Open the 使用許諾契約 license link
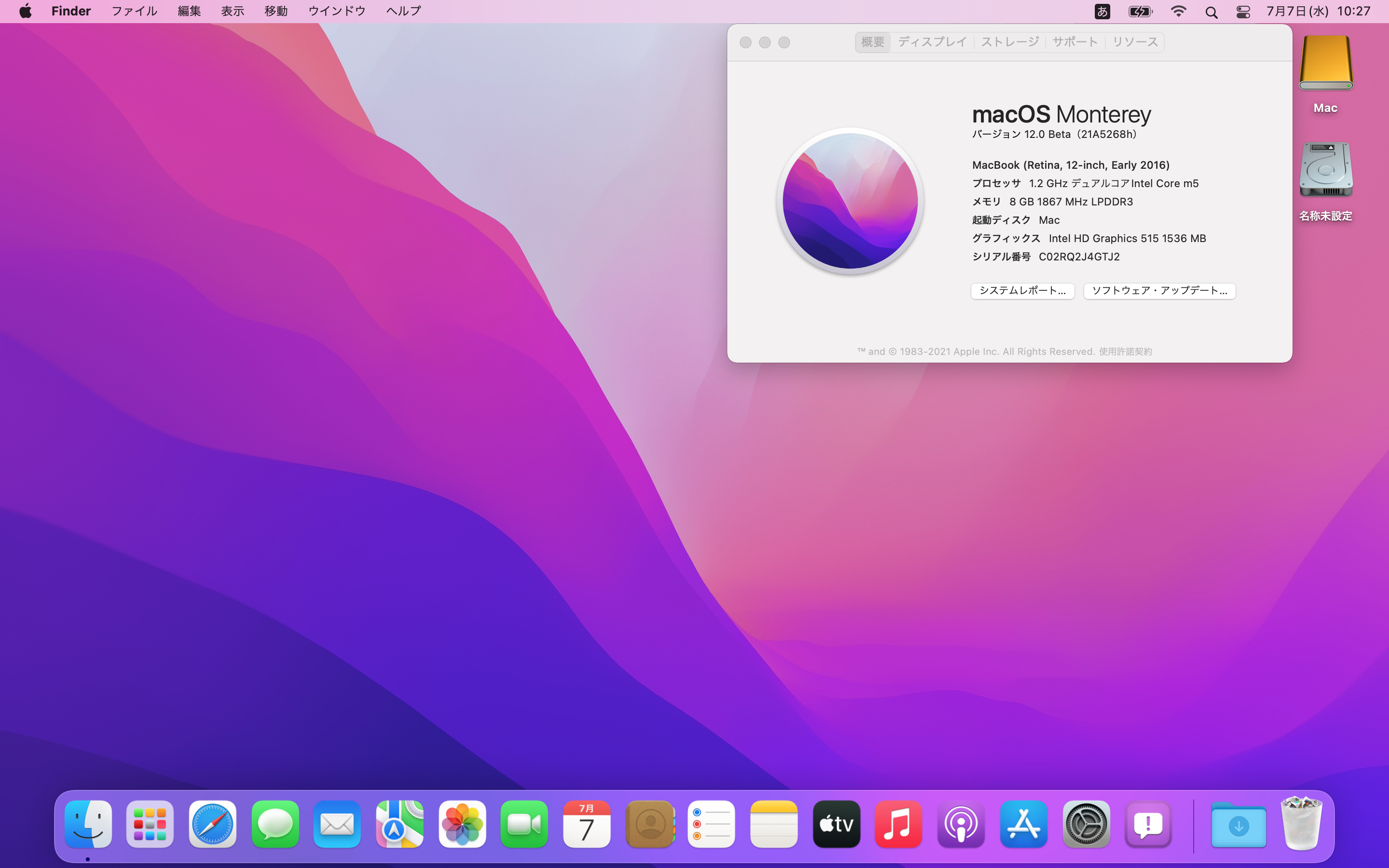Image resolution: width=1389 pixels, height=868 pixels. (1125, 352)
